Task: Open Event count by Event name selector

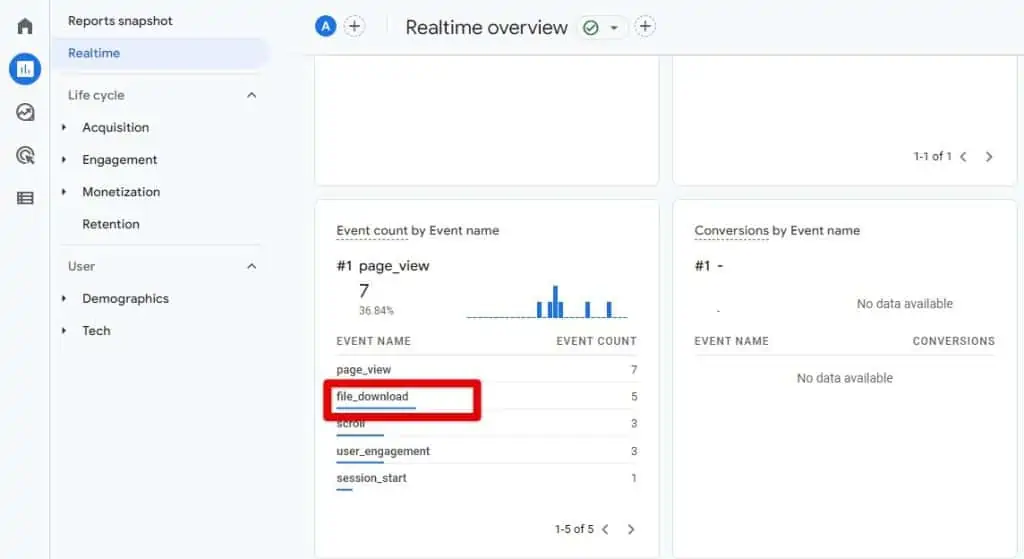Action: (x=417, y=231)
